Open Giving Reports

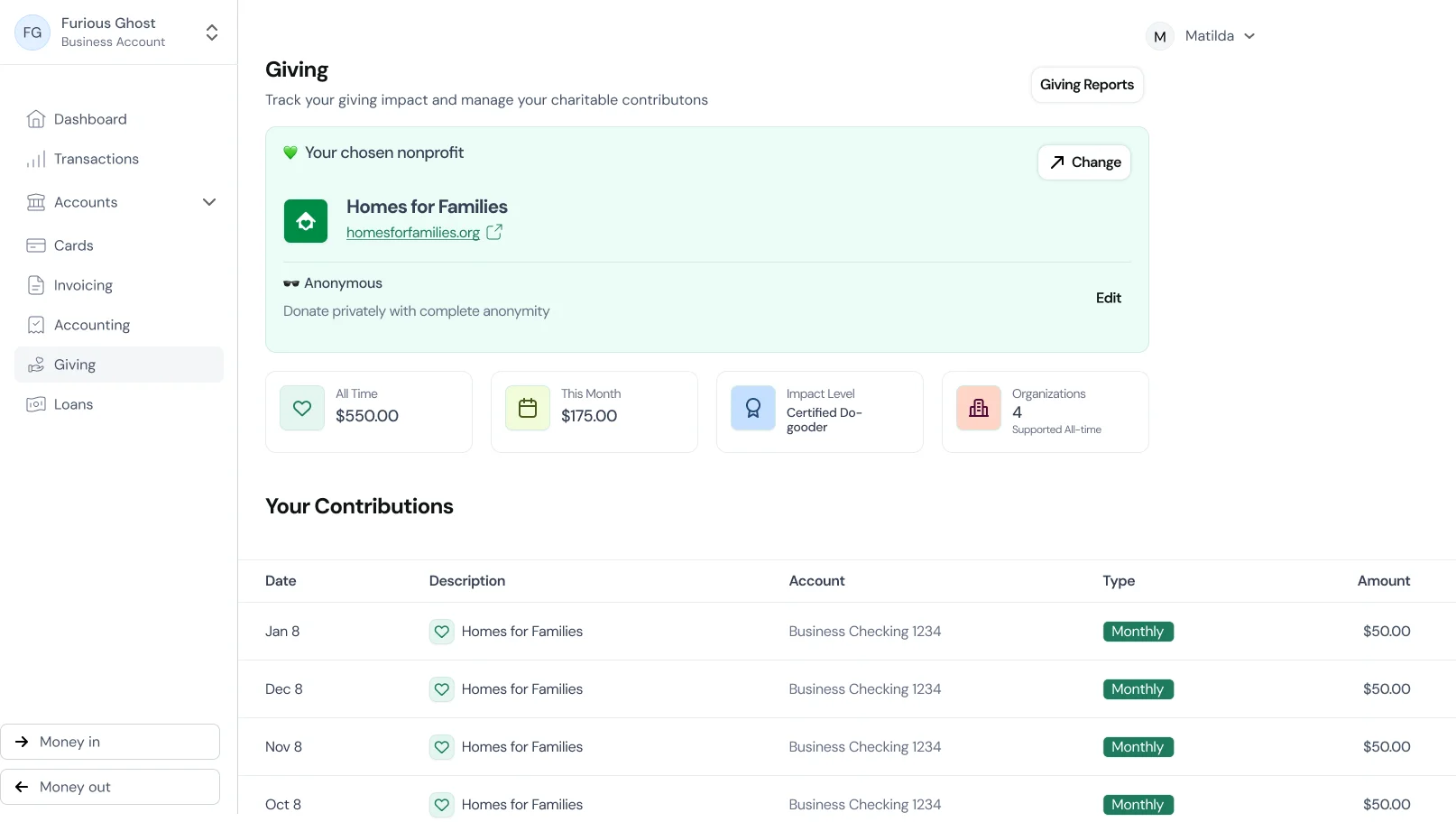[1086, 85]
